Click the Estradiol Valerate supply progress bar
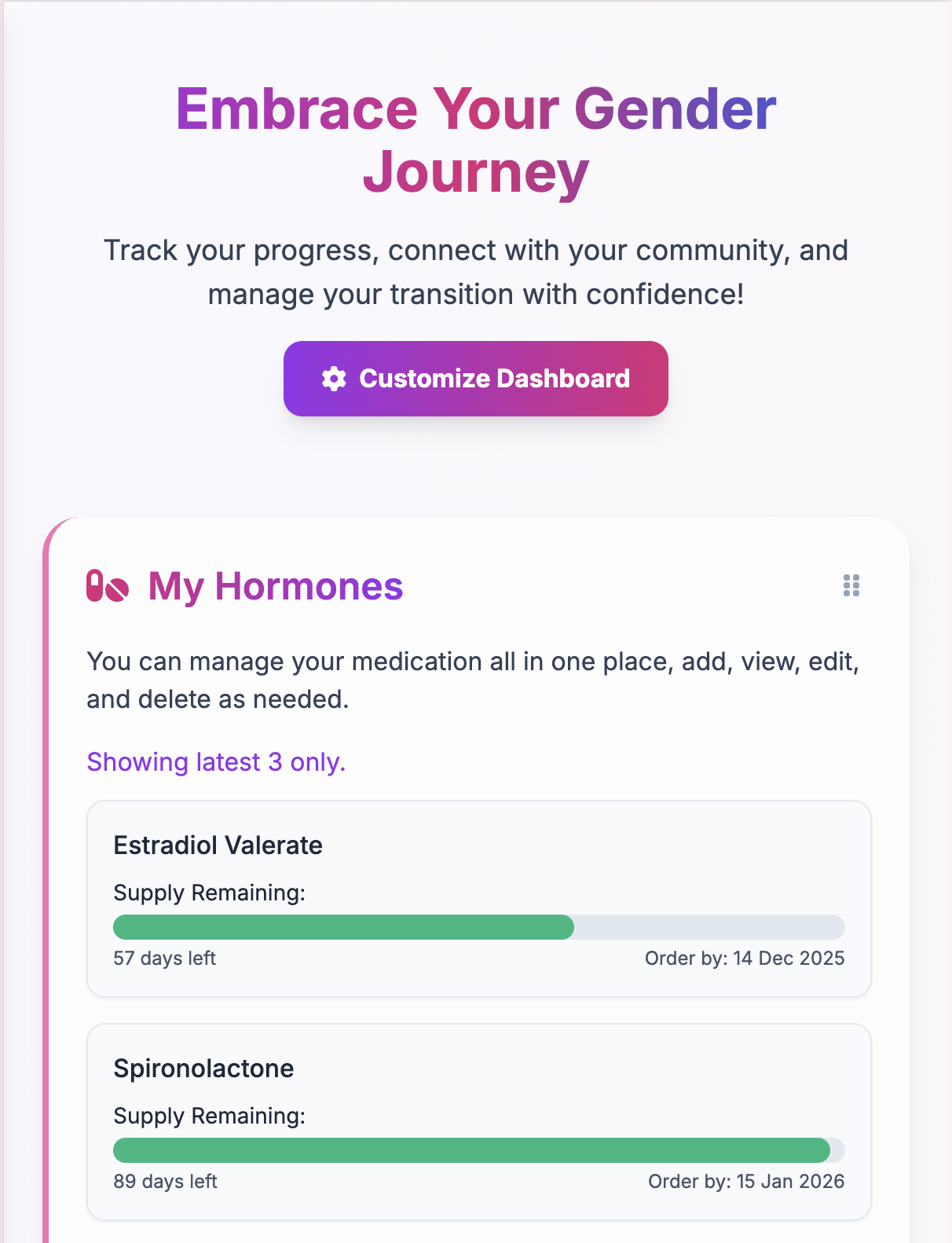The width and height of the screenshot is (952, 1243). [479, 927]
